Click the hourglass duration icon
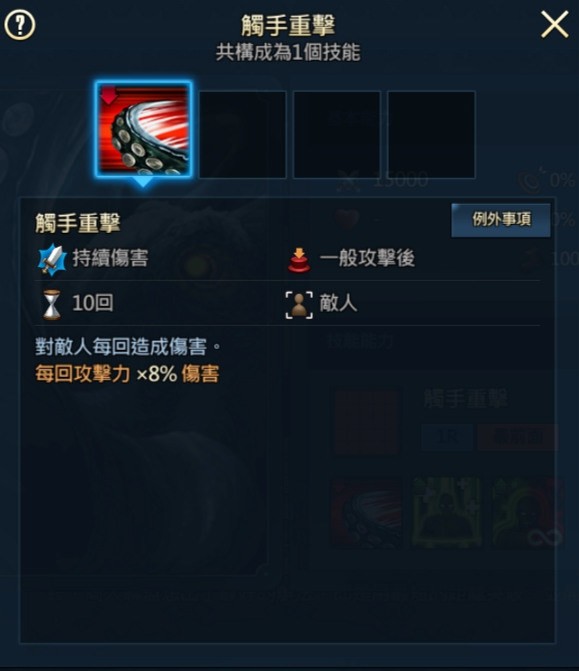The height and width of the screenshot is (671, 579). point(52,304)
